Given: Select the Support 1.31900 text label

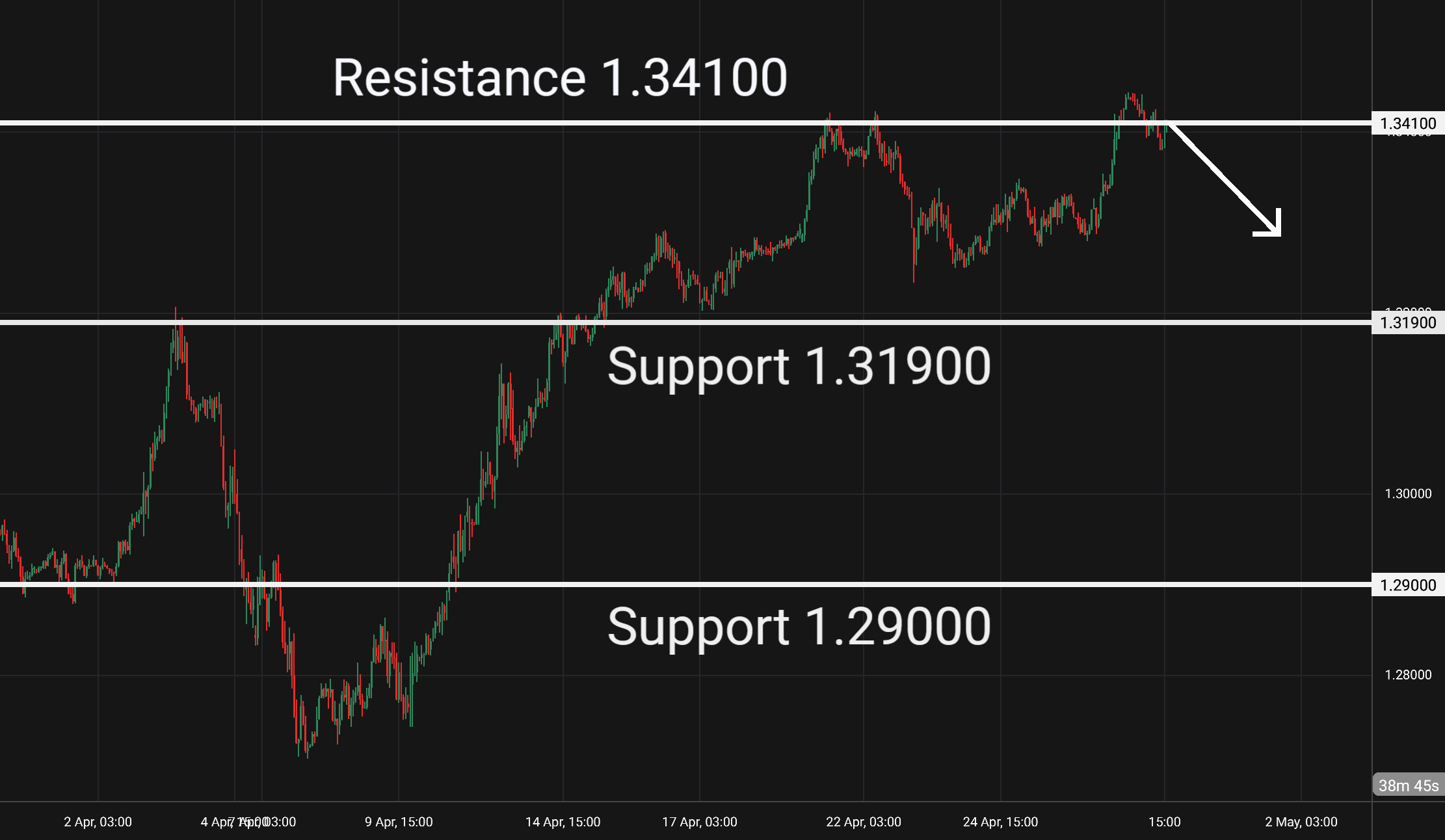Looking at the screenshot, I should click(x=799, y=367).
